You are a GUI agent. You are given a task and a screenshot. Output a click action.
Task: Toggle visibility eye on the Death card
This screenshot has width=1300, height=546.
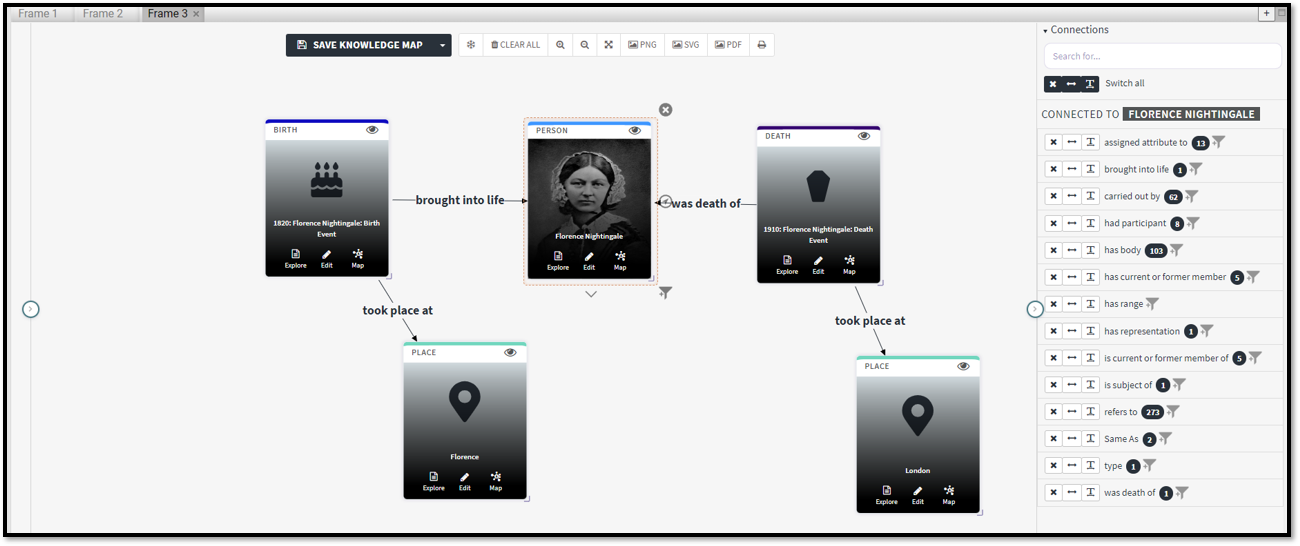(x=864, y=136)
